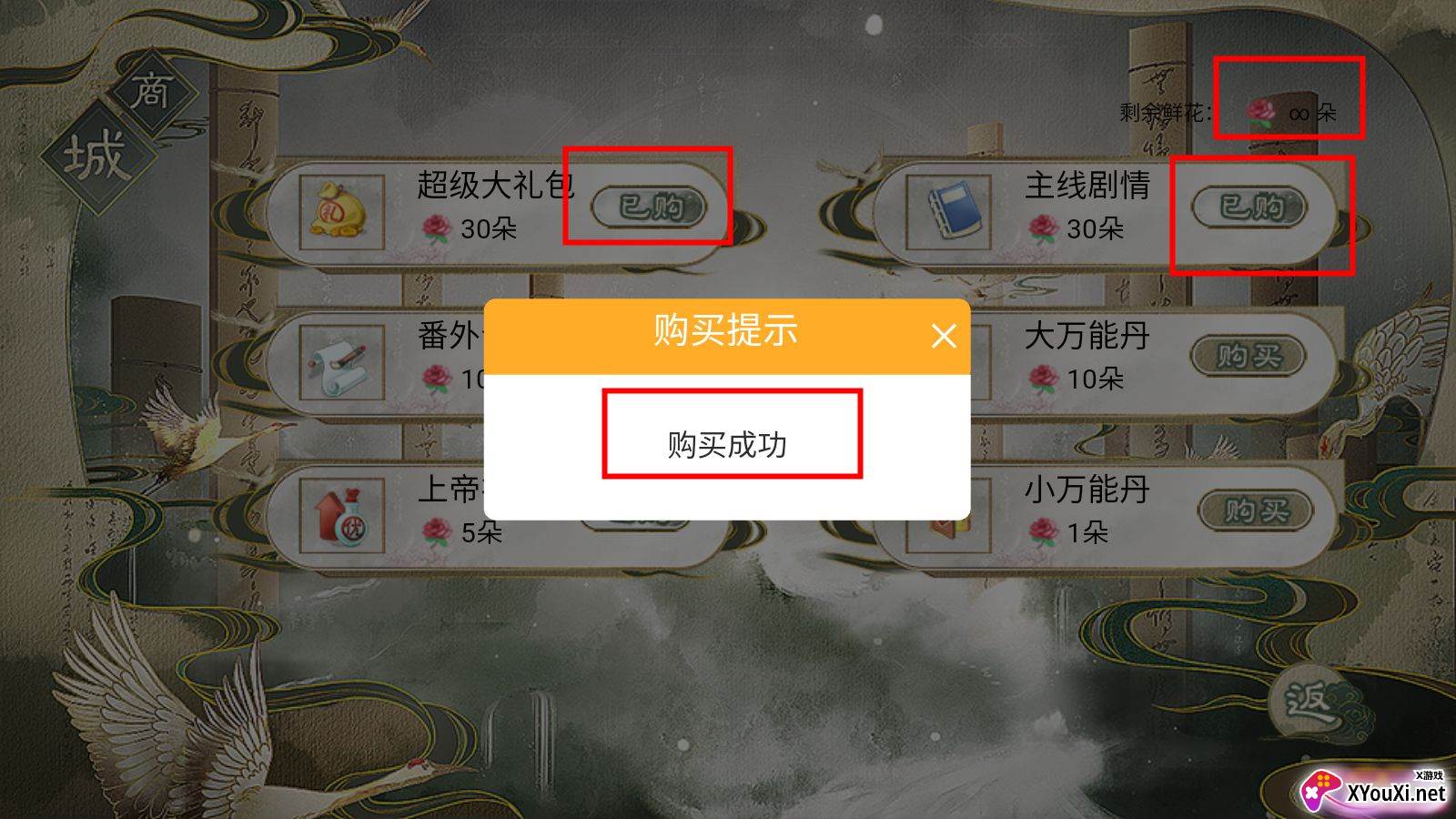The height and width of the screenshot is (819, 1456).
Task: Click the 城 diamond tile
Action: [x=96, y=157]
